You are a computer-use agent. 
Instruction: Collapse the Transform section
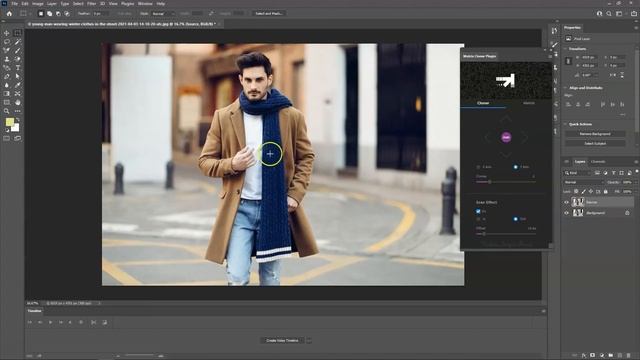tap(565, 49)
